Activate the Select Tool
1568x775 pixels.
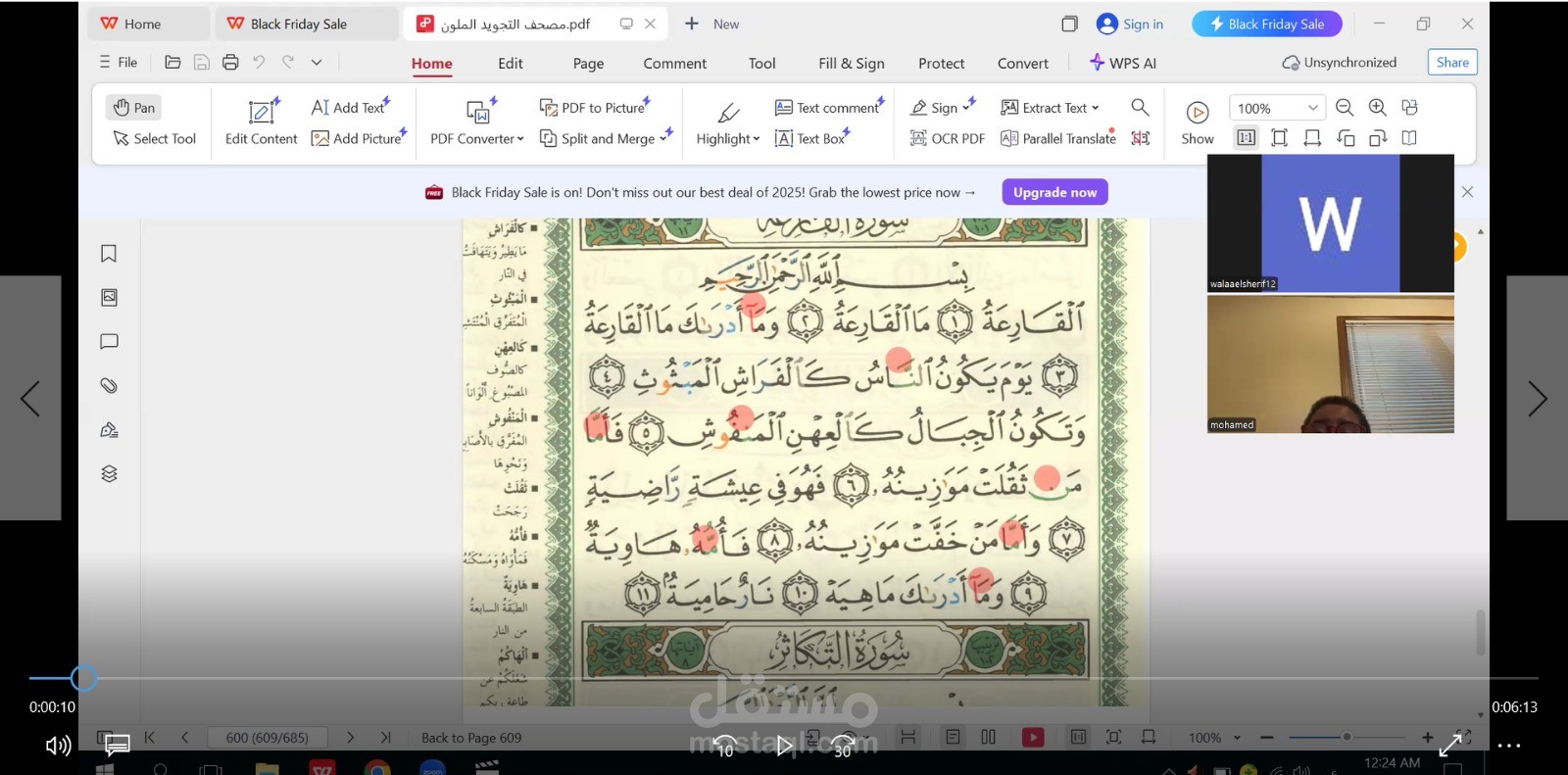tap(155, 138)
